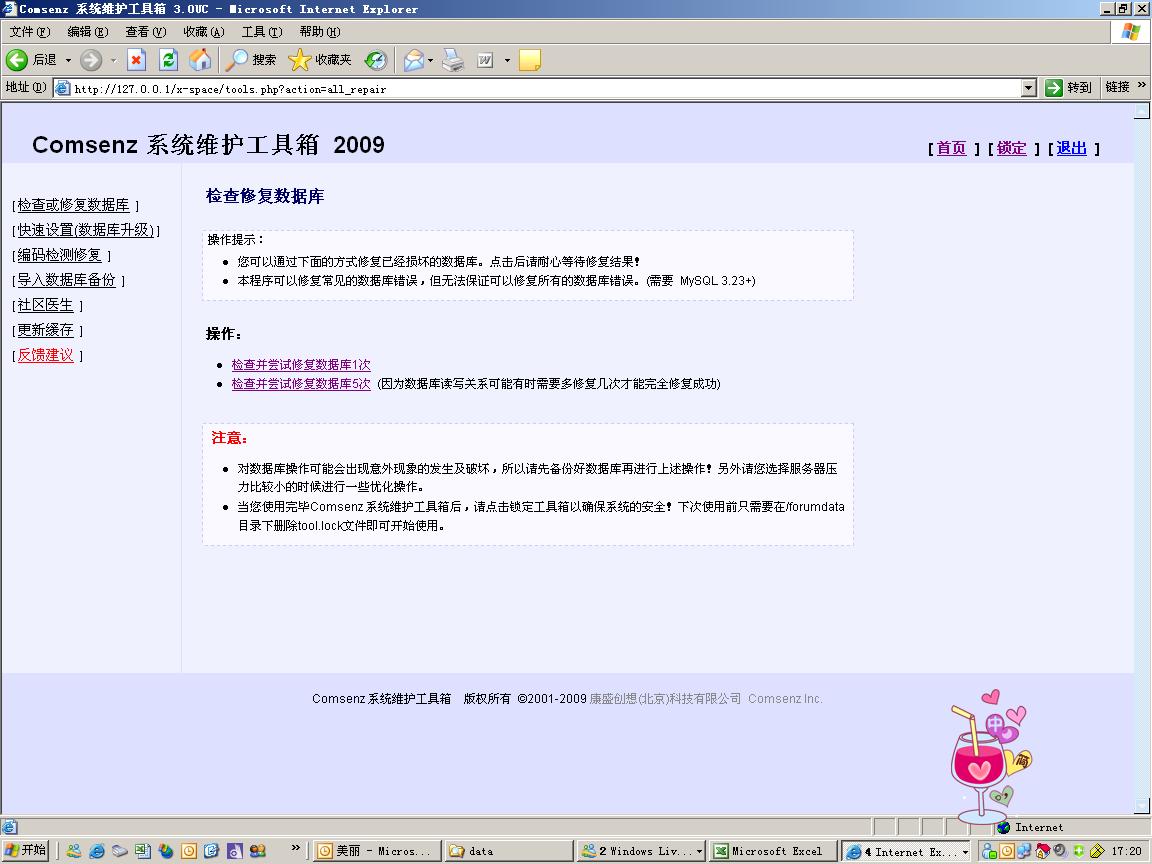This screenshot has height=864, width=1152.
Task: Open the 收藏(A) menu
Action: [x=204, y=32]
